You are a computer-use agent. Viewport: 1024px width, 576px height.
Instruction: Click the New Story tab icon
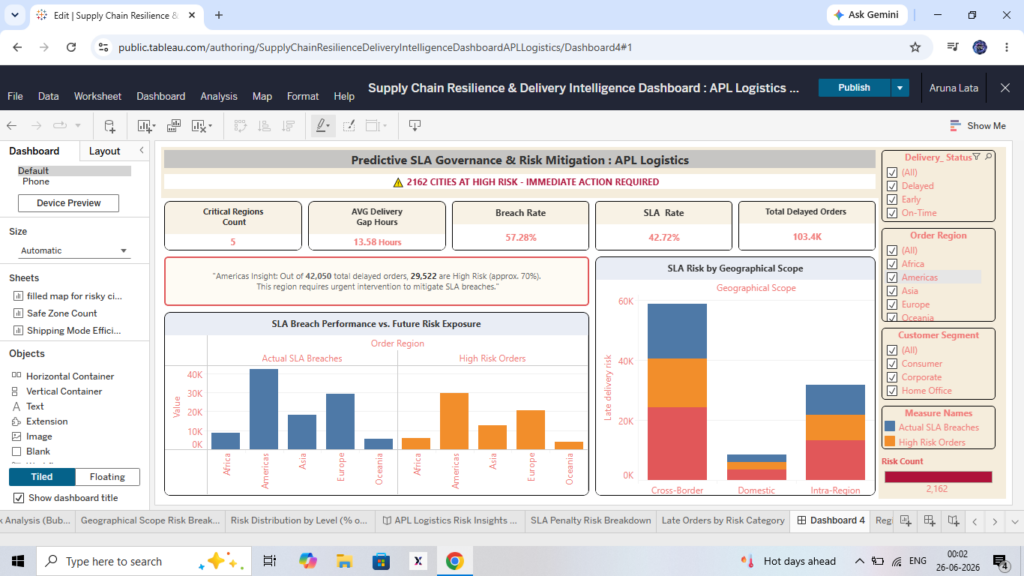tap(953, 520)
